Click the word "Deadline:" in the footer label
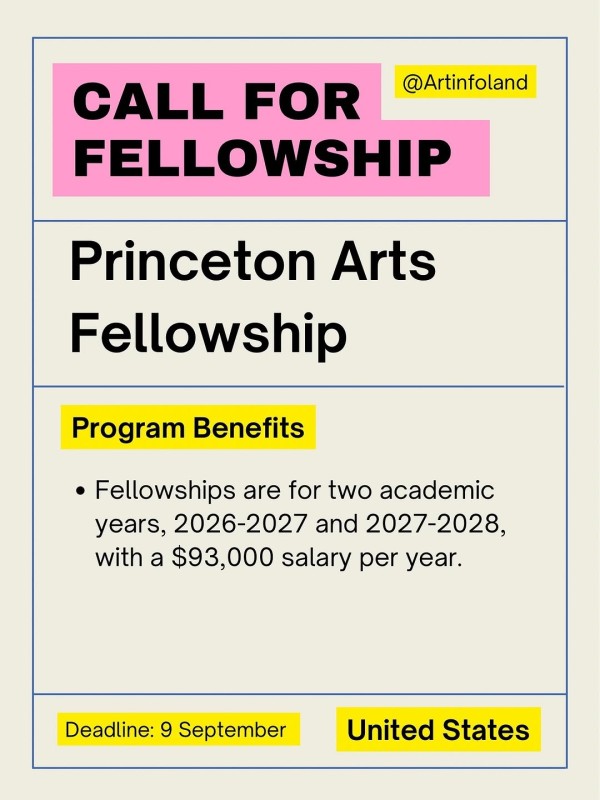Screen dimensions: 600x800 (x=108, y=730)
